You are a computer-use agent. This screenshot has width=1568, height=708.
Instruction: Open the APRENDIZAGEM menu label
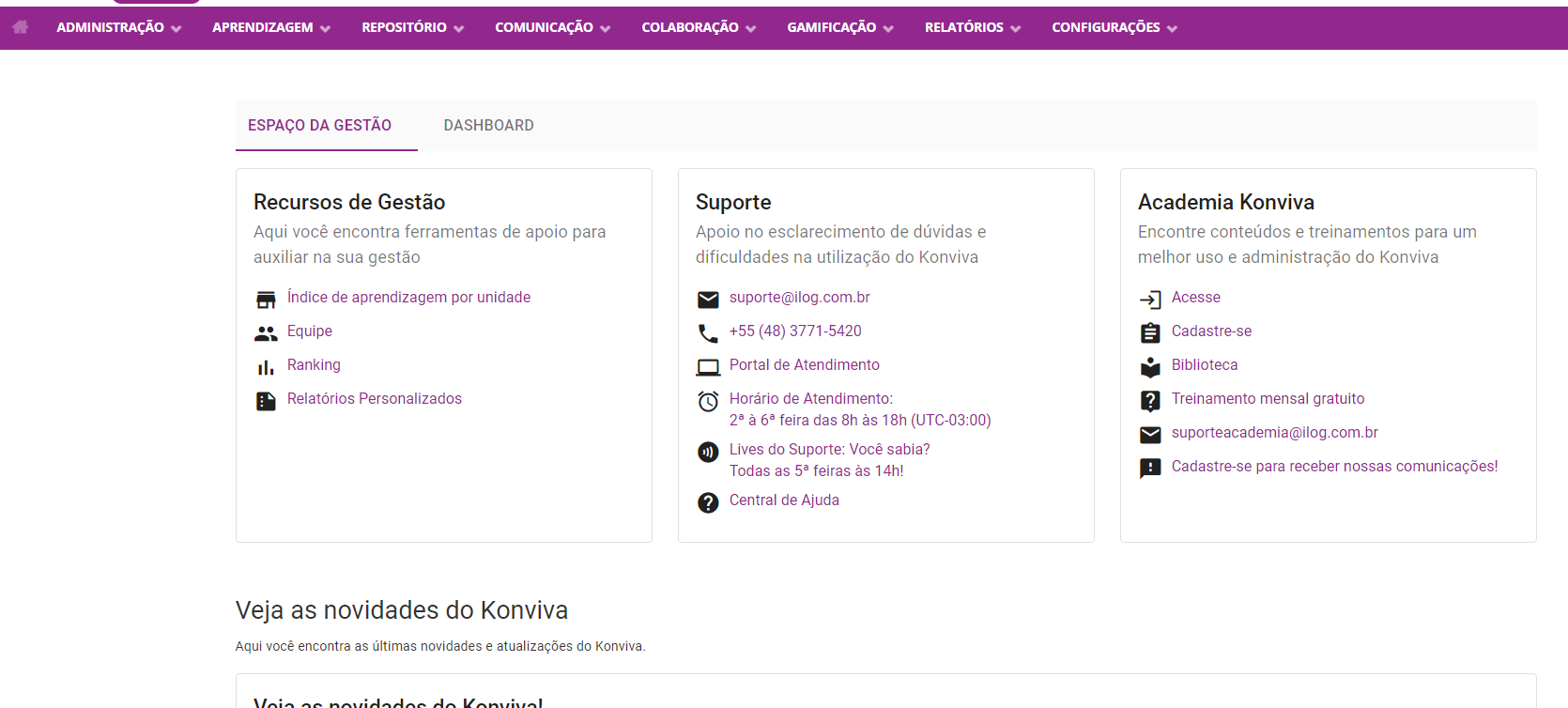tap(263, 27)
